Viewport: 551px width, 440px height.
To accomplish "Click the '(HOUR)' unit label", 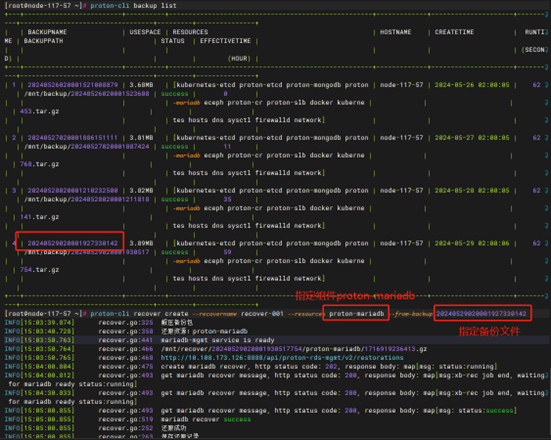I will pos(239,58).
